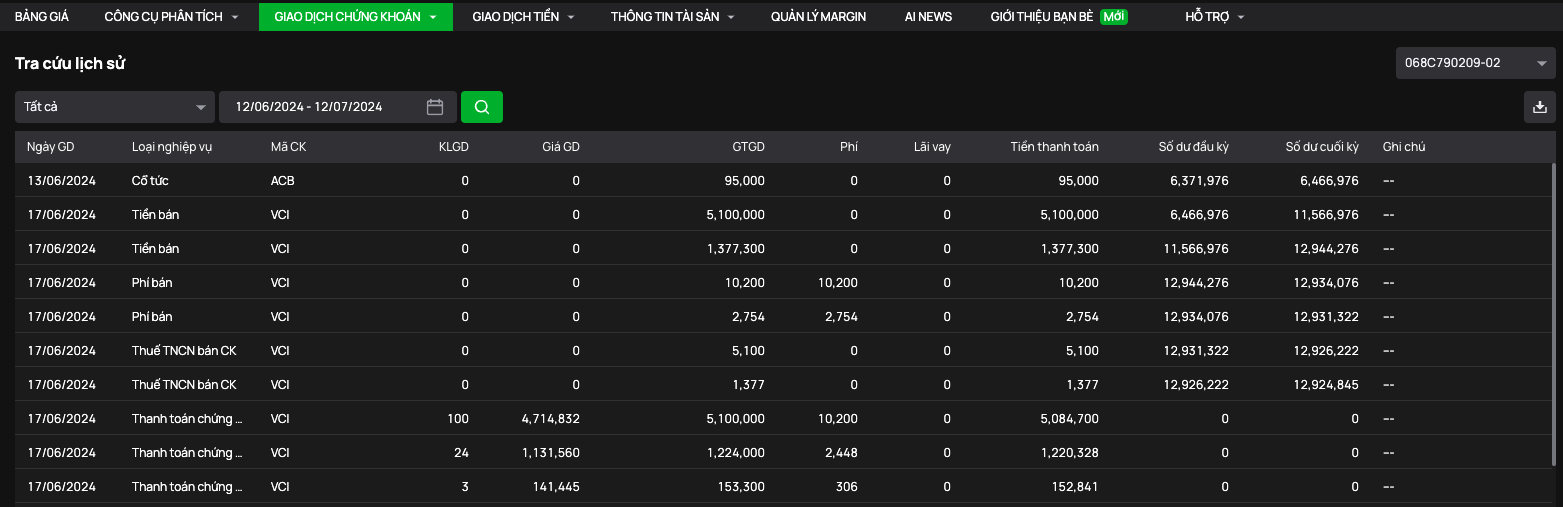Viewport: 1563px width, 507px height.
Task: Open the Giao dịch tiền menu
Action: click(523, 17)
